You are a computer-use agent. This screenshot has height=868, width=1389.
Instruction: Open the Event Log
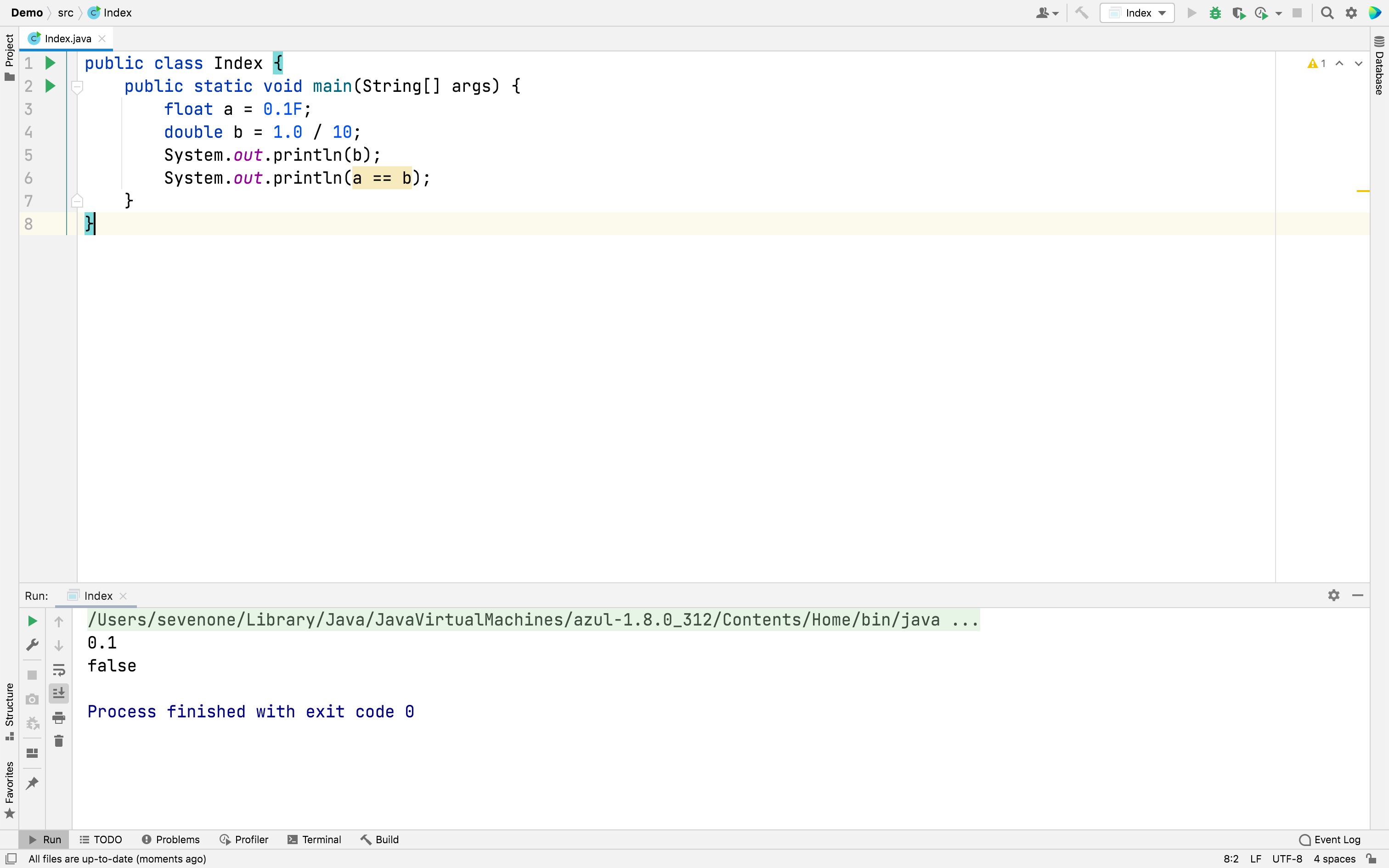(1330, 840)
